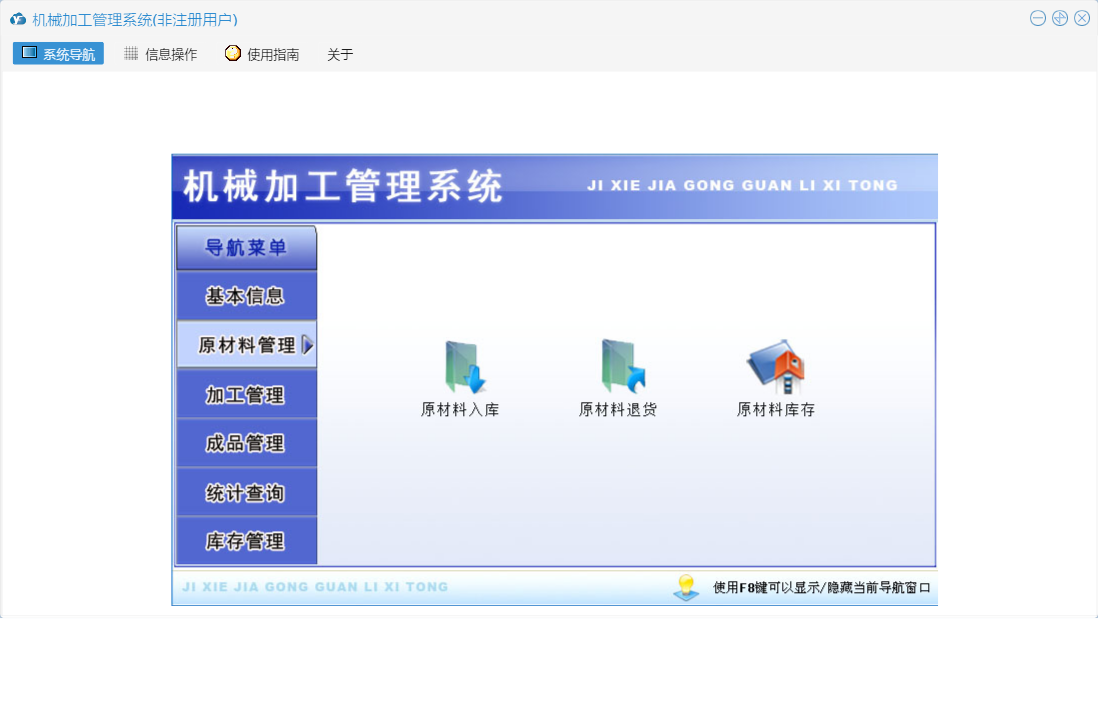
Task: Click the arrow beside 原材料管理
Action: (307, 344)
